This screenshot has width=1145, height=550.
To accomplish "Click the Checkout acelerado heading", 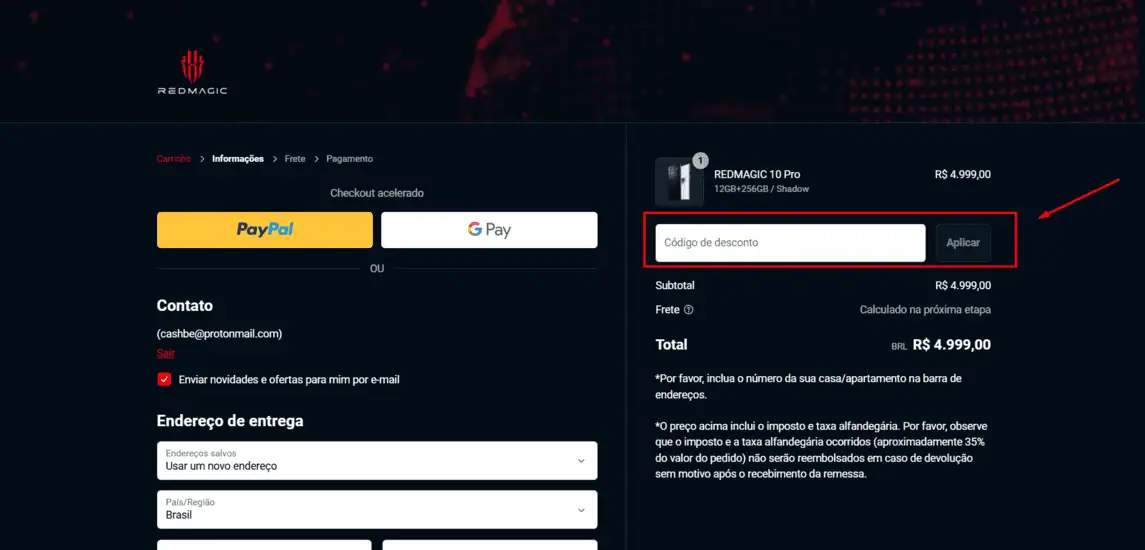I will point(377,193).
